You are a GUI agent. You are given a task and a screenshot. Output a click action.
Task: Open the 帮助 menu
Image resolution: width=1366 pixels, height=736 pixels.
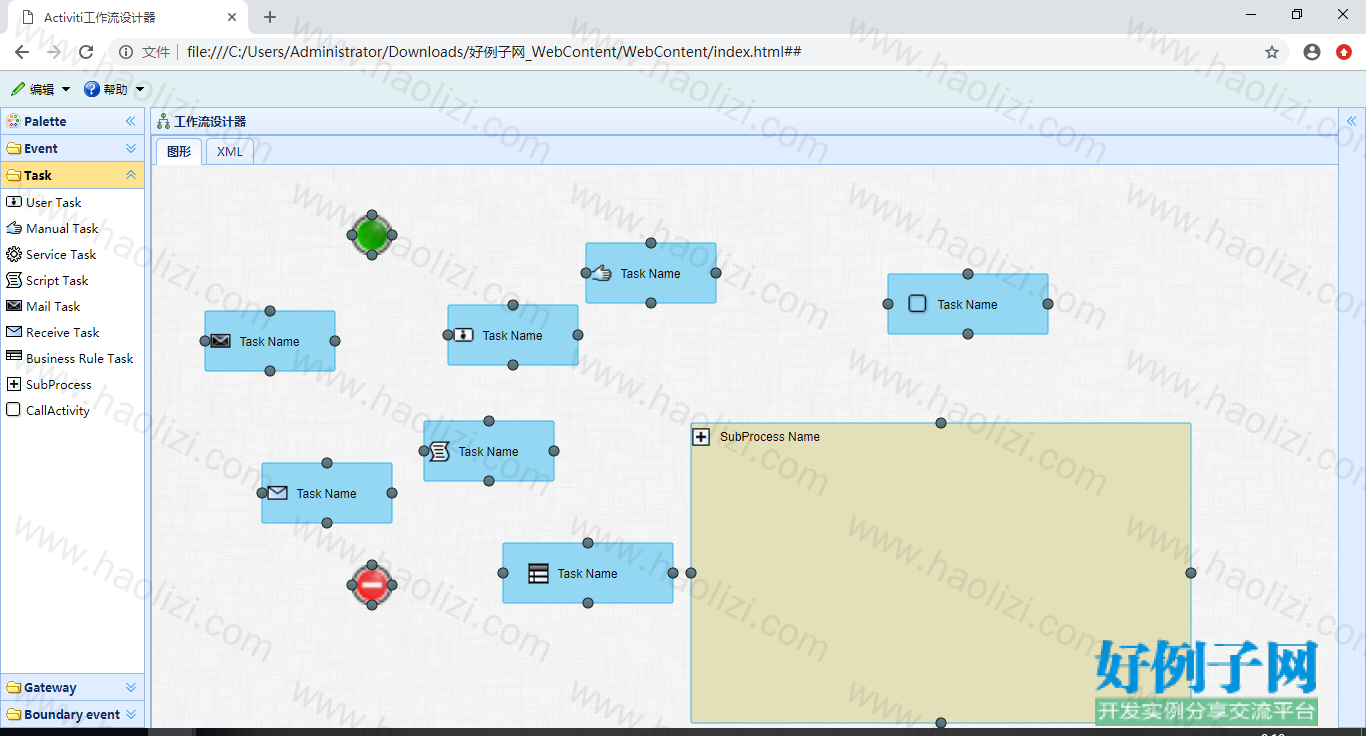click(114, 89)
